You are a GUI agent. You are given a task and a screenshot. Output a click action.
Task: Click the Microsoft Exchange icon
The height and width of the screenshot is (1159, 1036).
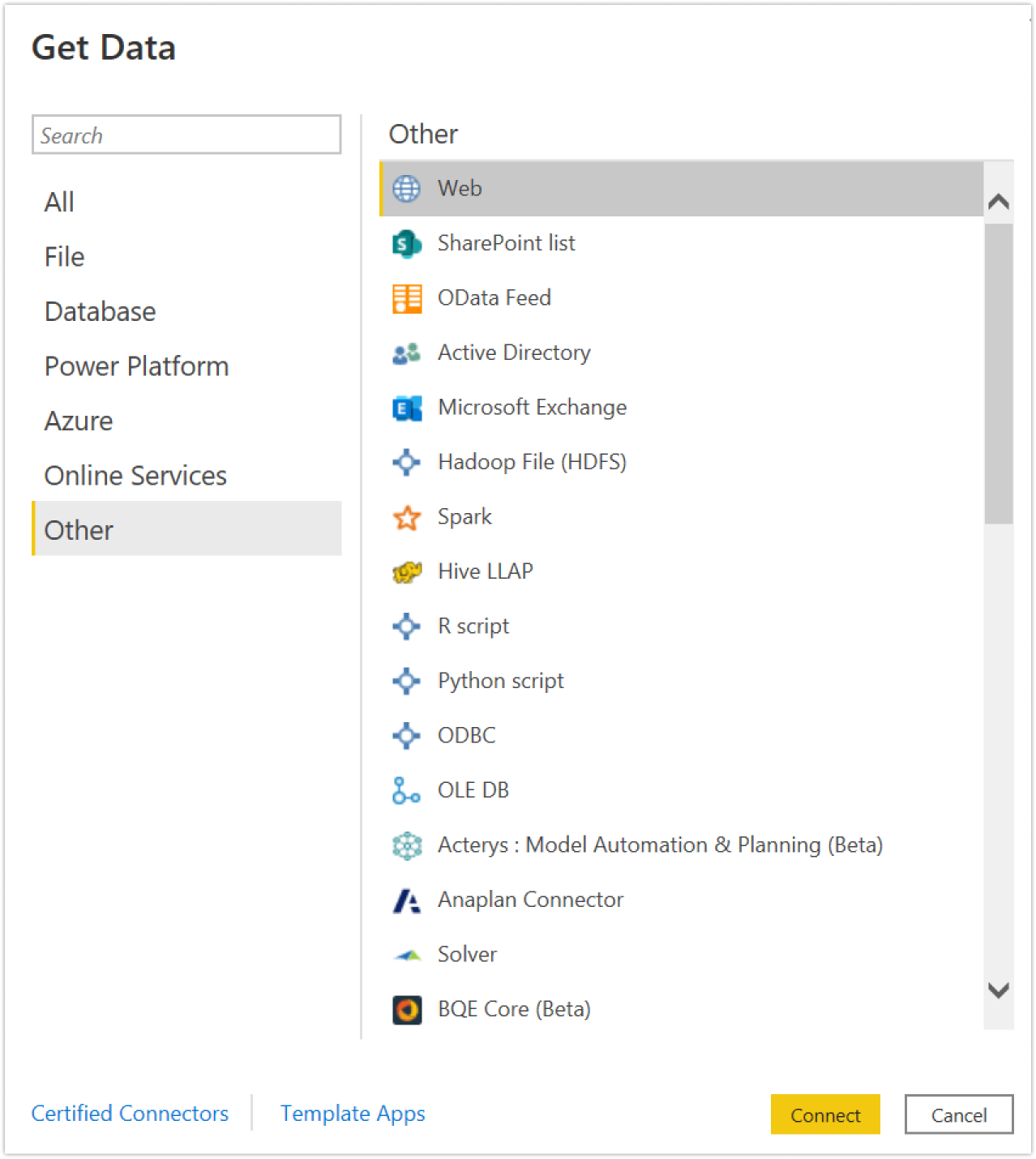click(x=406, y=408)
